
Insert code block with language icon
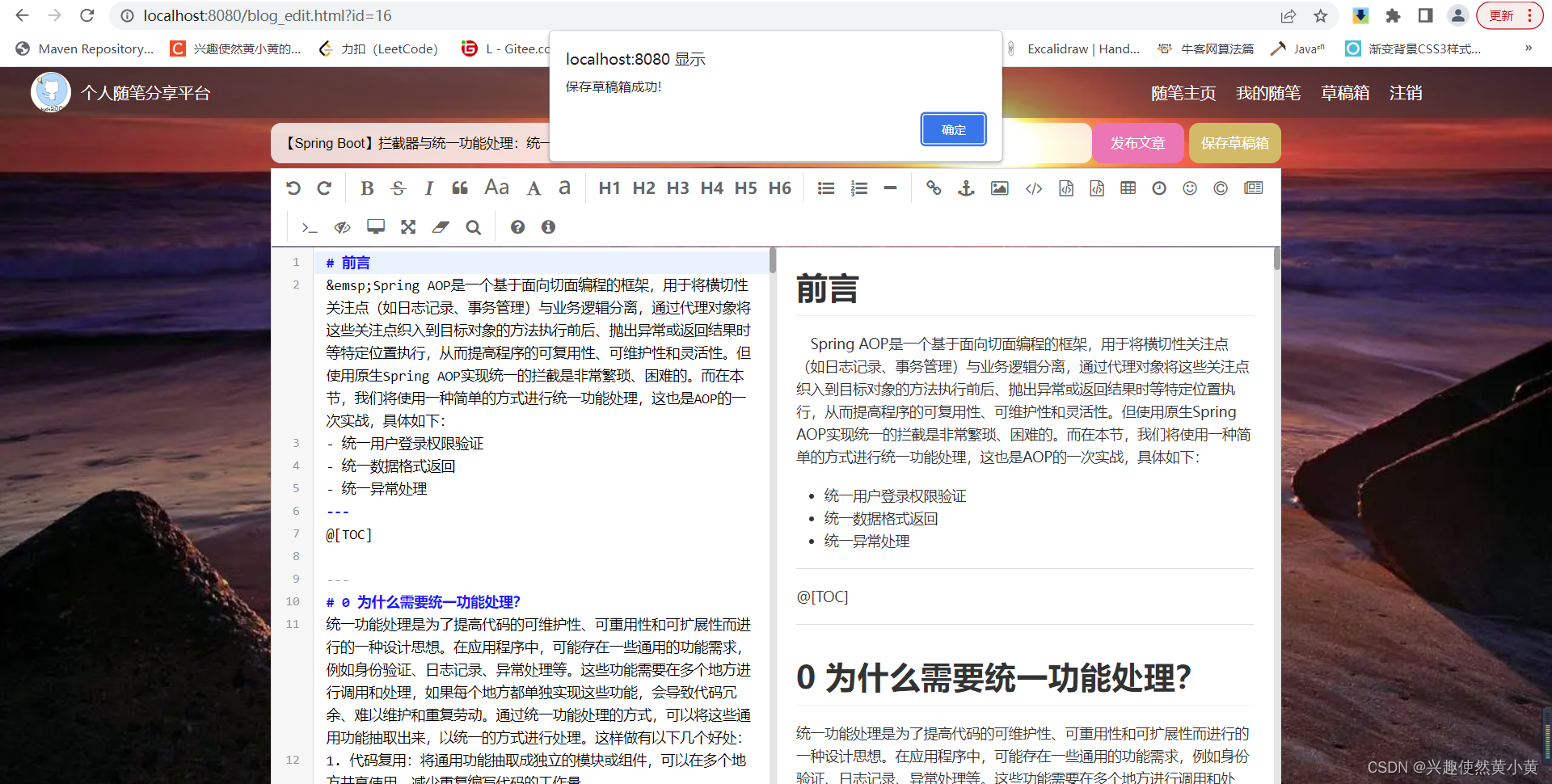coord(1097,188)
